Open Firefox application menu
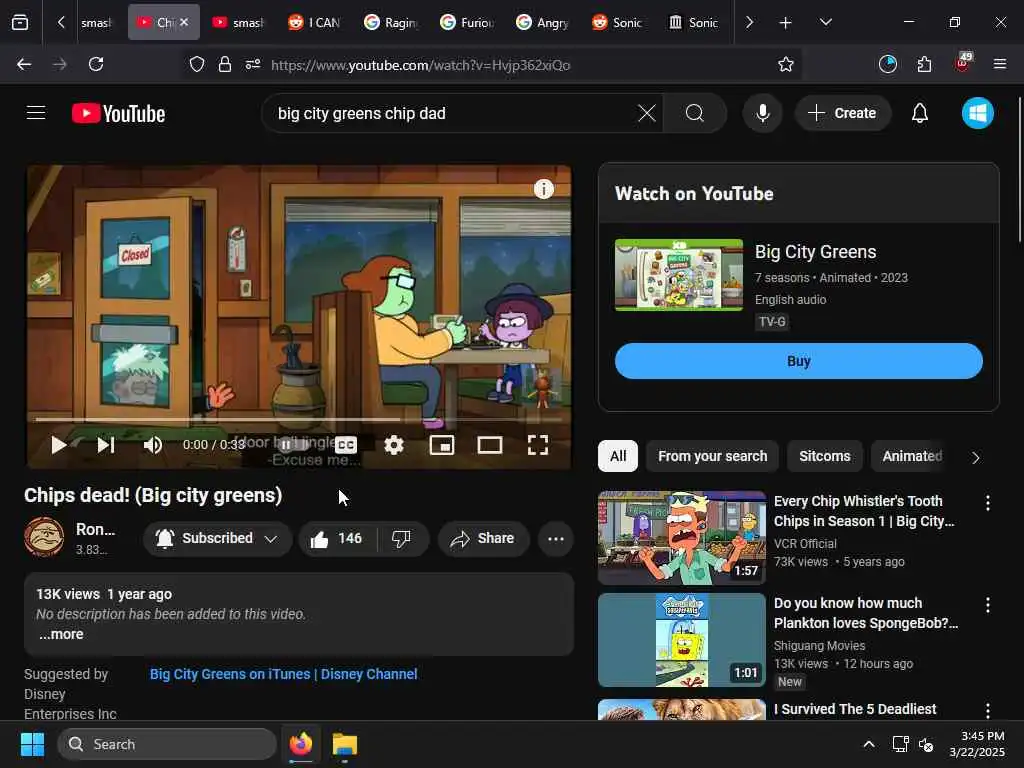Viewport: 1024px width, 768px height. tap(999, 64)
